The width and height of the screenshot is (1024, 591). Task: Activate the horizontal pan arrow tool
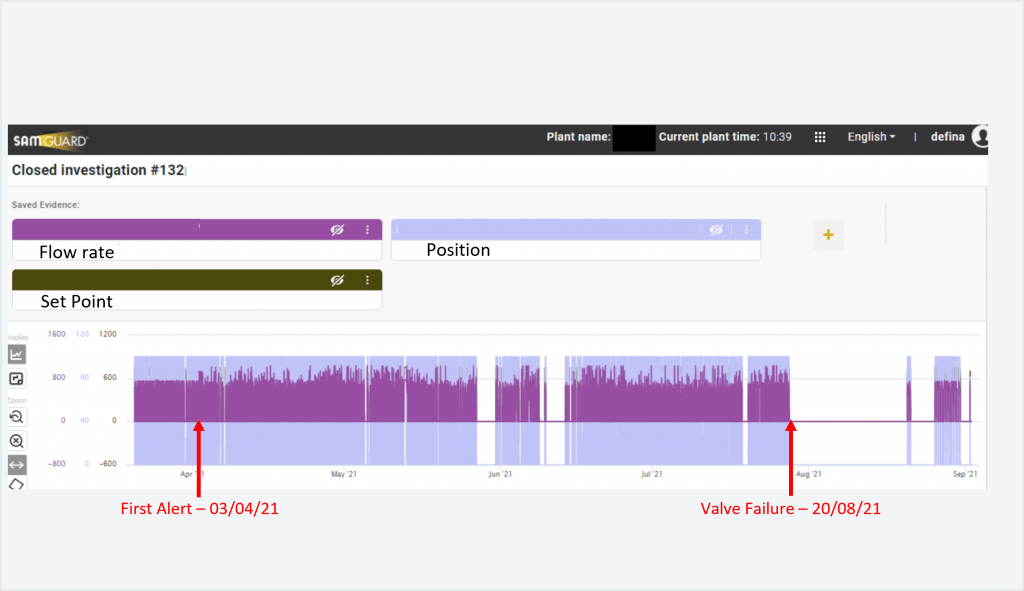pos(16,464)
